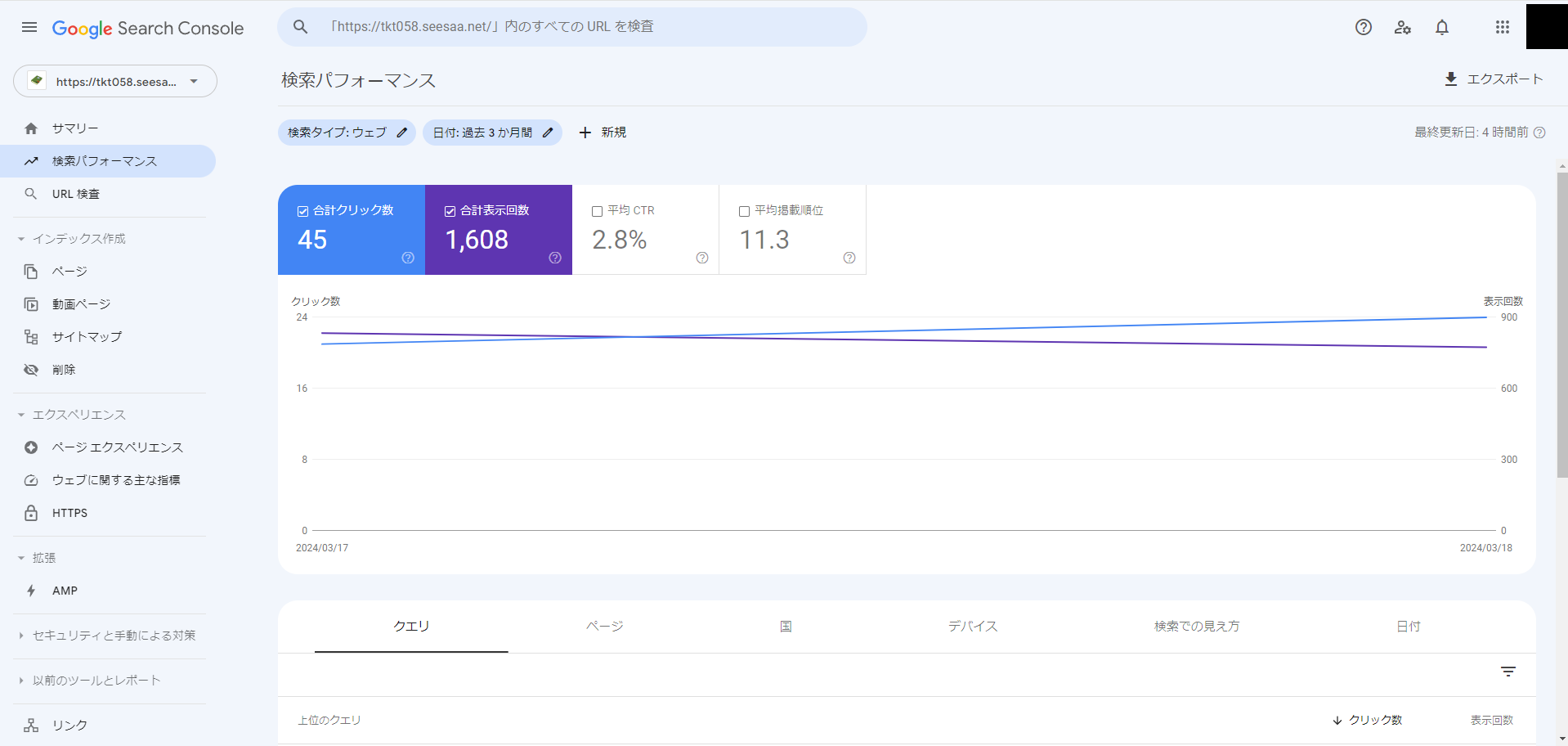
Task: Add a new filter with 新規
Action: pyautogui.click(x=603, y=133)
